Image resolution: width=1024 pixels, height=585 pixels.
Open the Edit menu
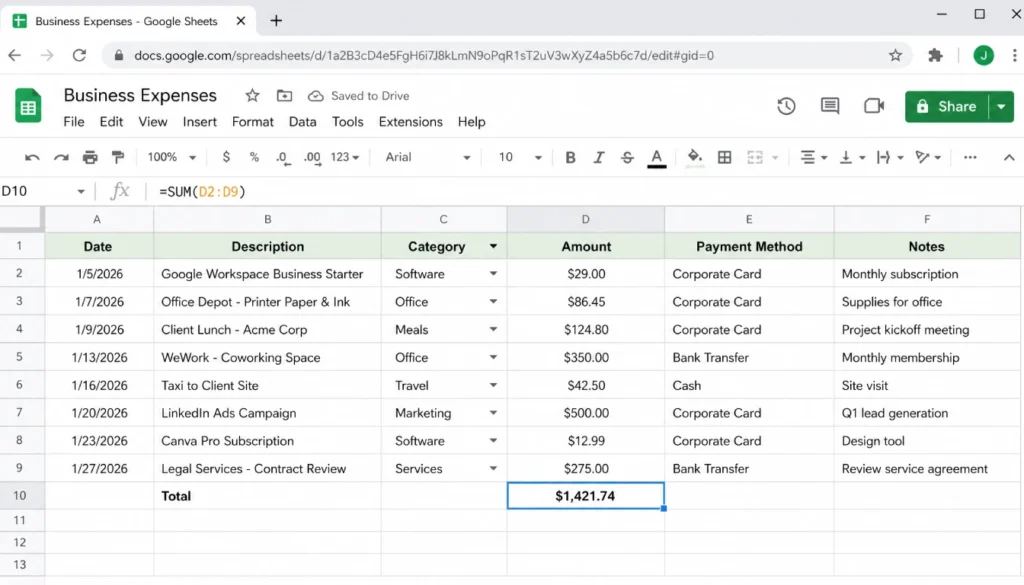pos(111,122)
